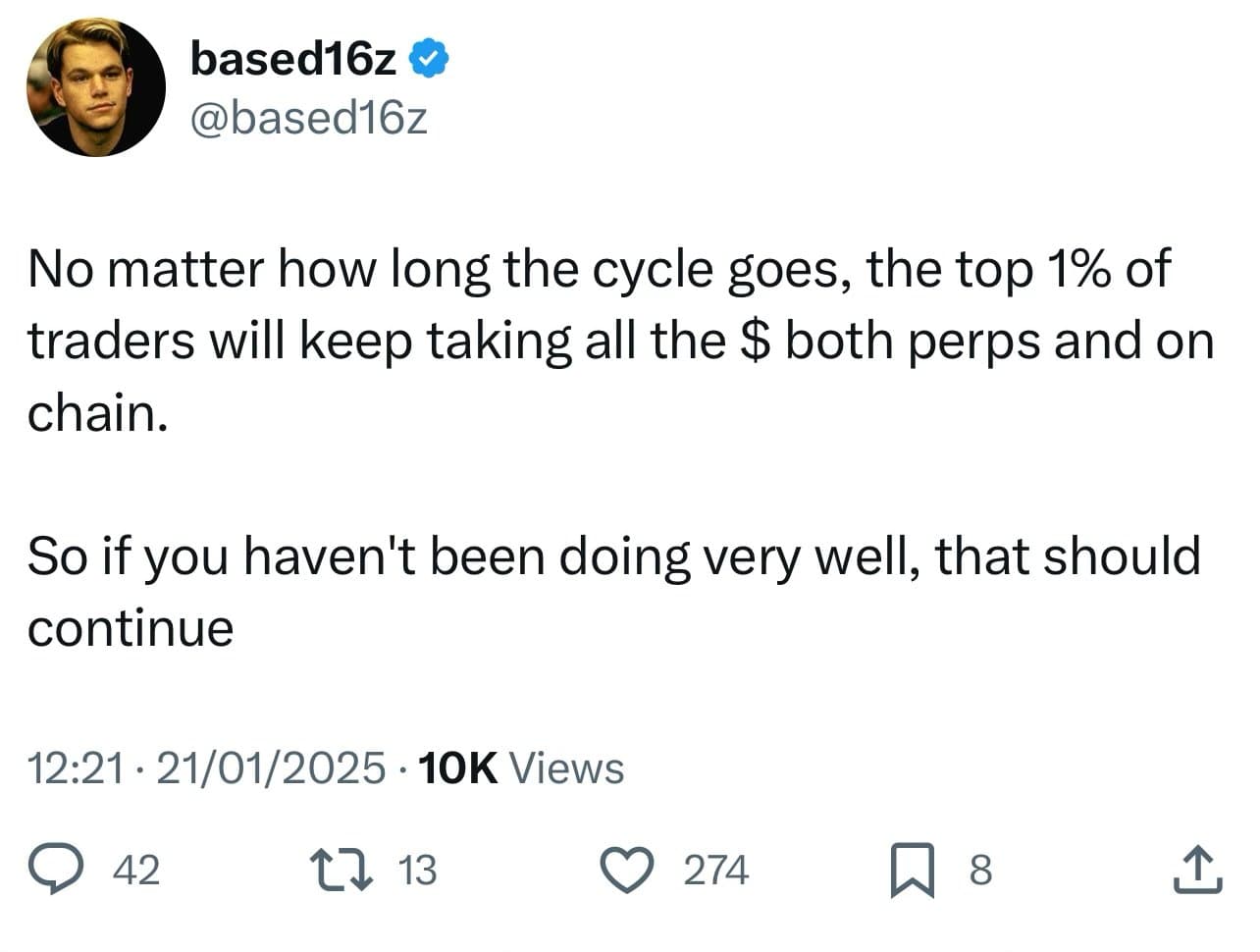Click the retweet arrows icon
Screen dimensions: 1260x952
pyautogui.click(x=341, y=871)
